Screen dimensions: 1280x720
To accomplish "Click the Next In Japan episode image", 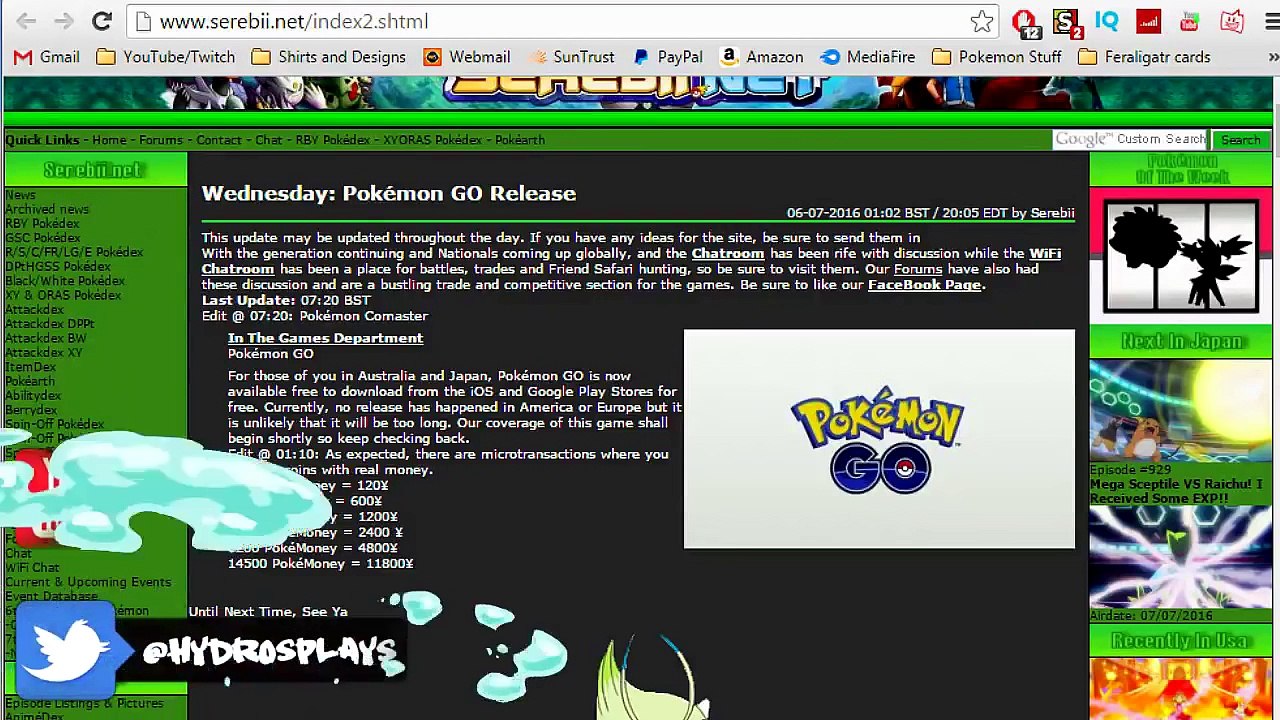I will [1181, 410].
